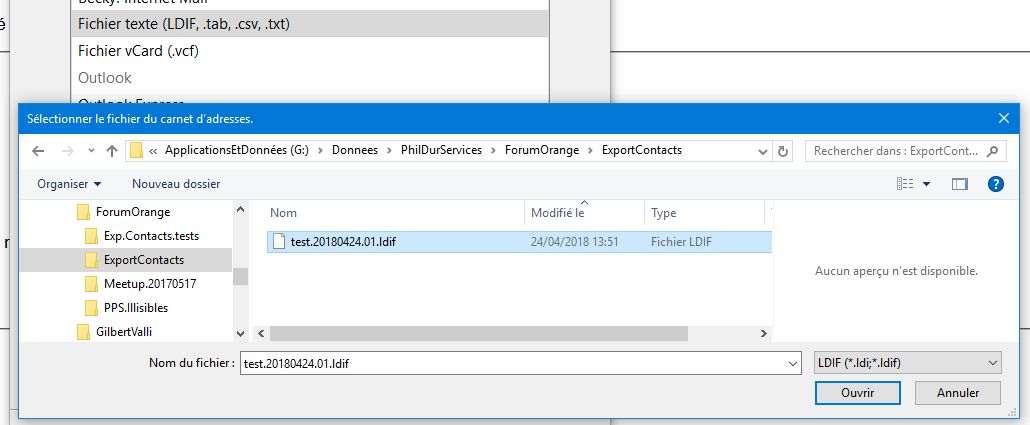Toggle the preview pane icon

click(960, 184)
